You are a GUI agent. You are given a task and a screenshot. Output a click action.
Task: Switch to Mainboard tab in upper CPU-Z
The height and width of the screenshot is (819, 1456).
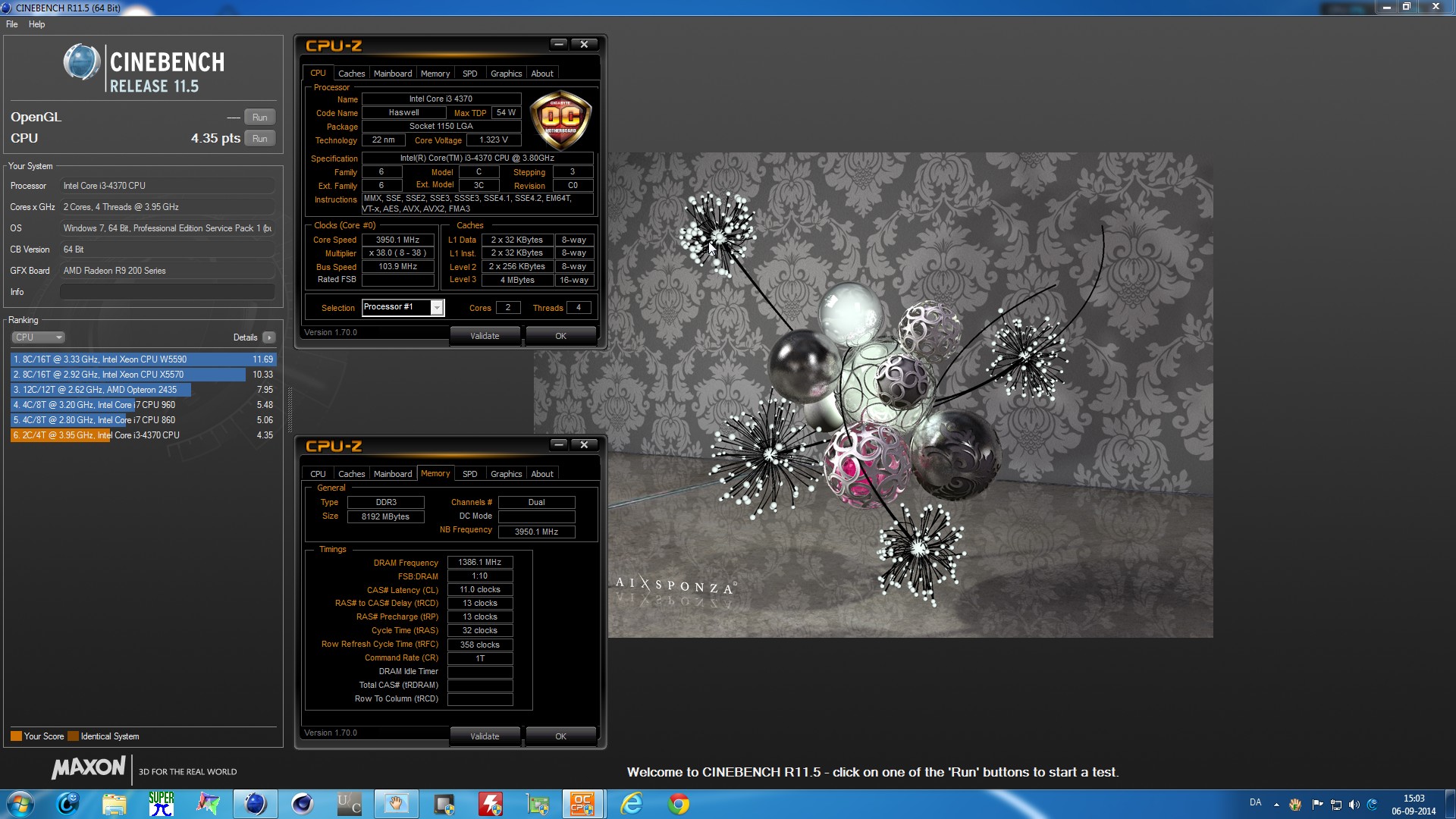[393, 74]
